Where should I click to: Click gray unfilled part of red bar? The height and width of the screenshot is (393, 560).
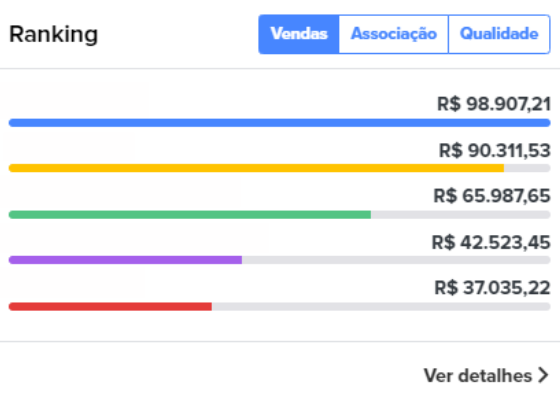click(x=381, y=307)
